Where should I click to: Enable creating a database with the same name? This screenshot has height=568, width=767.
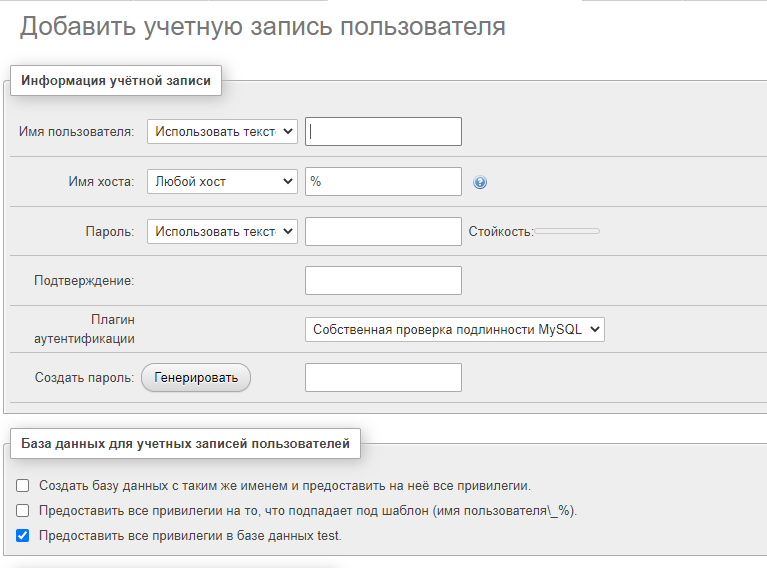click(x=23, y=486)
